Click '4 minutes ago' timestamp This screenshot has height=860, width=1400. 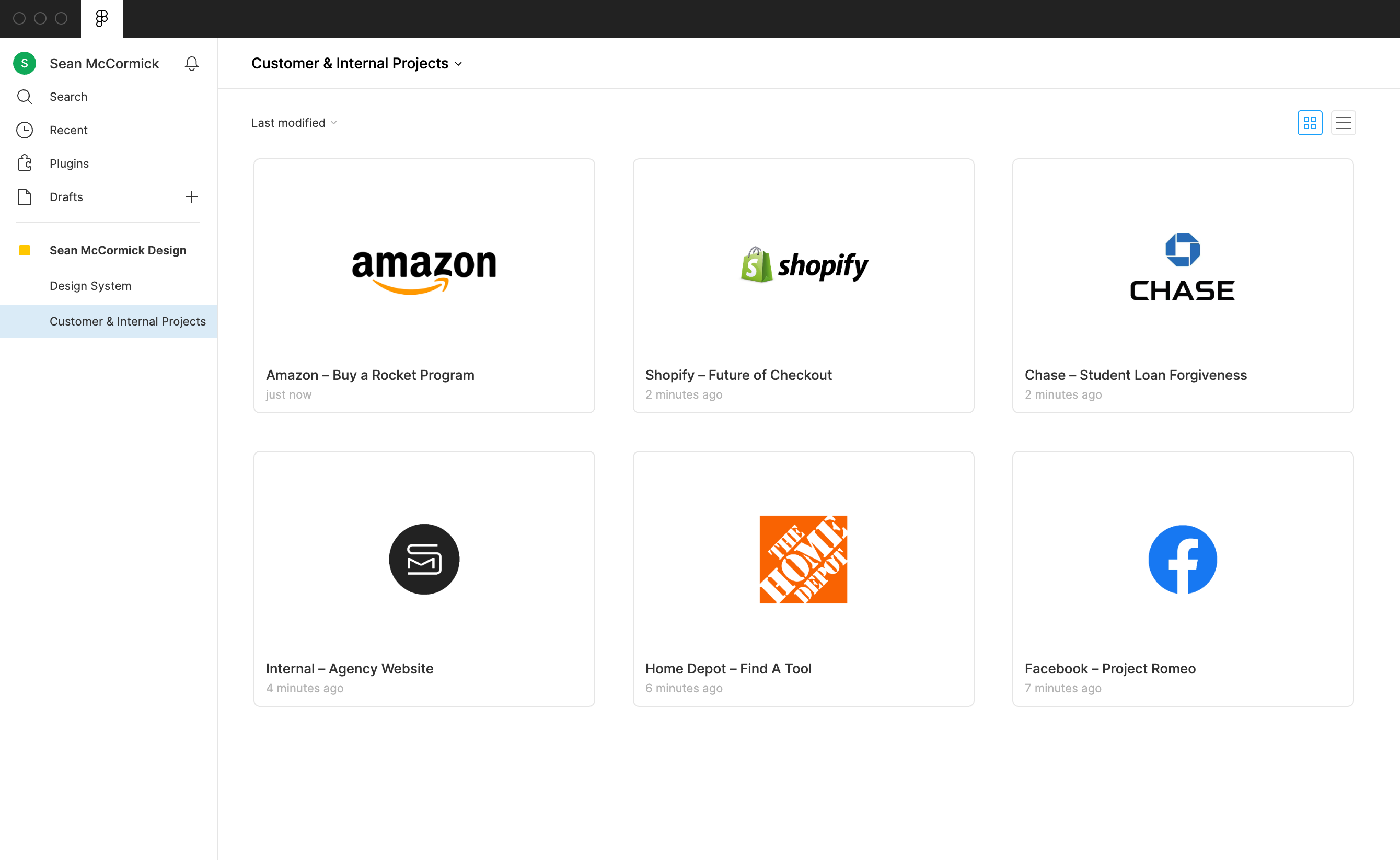304,688
